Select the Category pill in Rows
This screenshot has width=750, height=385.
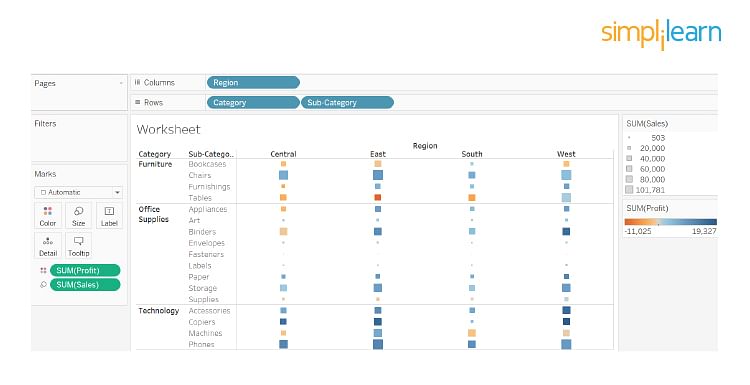pos(253,102)
